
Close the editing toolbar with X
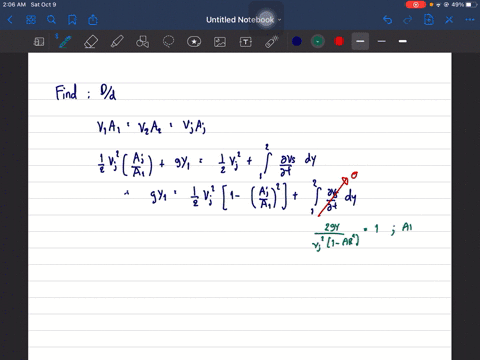[x=449, y=20]
